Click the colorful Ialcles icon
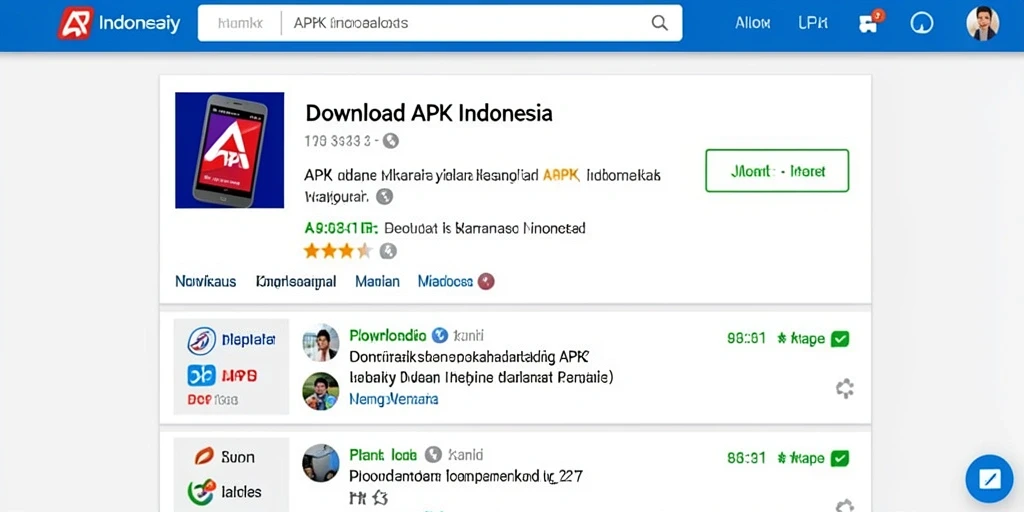The width and height of the screenshot is (1024, 512). (201, 491)
